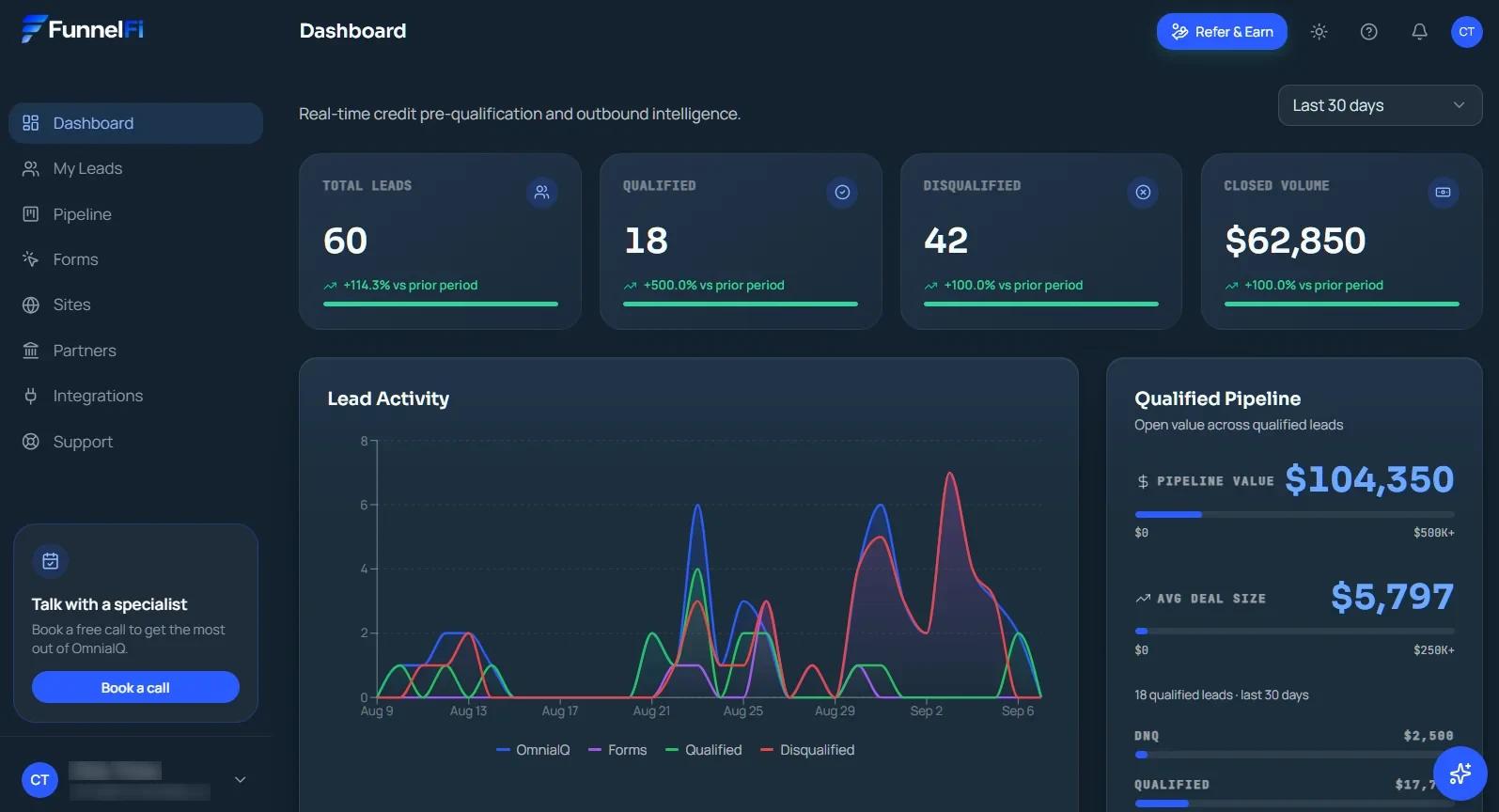
Task: Click the calendar icon in specialist card
Action: pos(51,561)
